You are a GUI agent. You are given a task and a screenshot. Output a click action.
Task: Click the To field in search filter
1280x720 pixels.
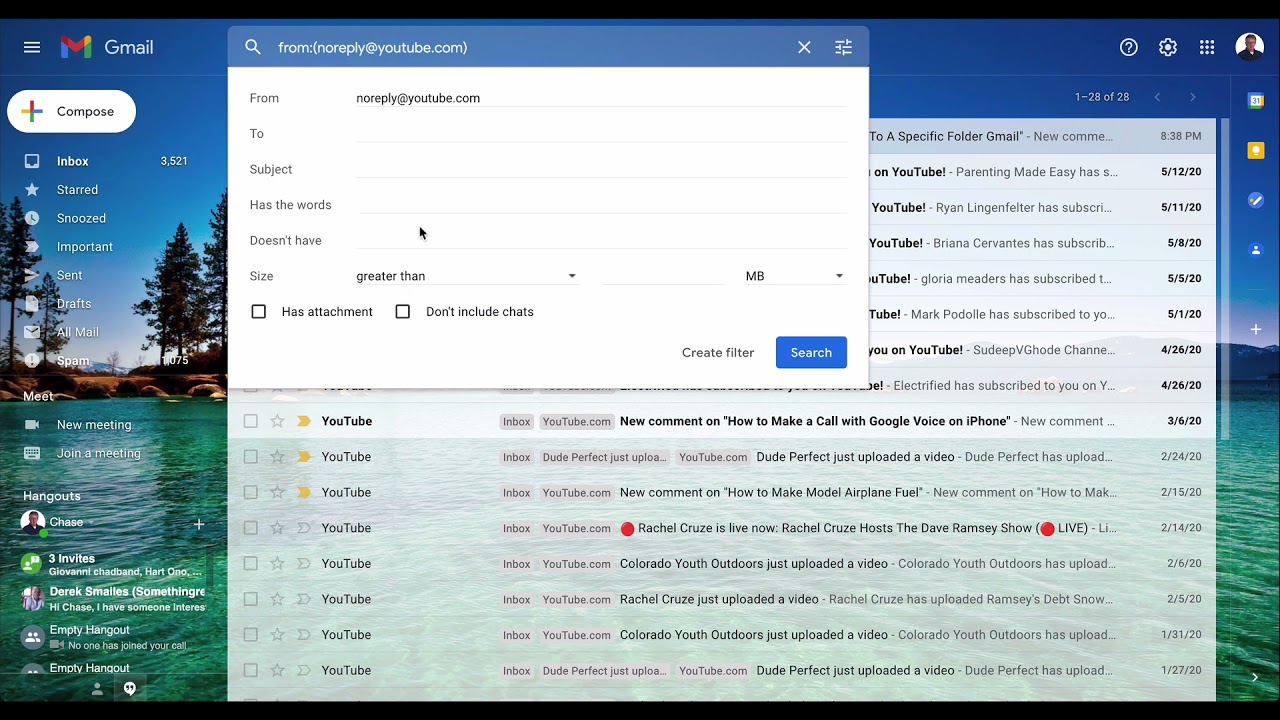(601, 133)
